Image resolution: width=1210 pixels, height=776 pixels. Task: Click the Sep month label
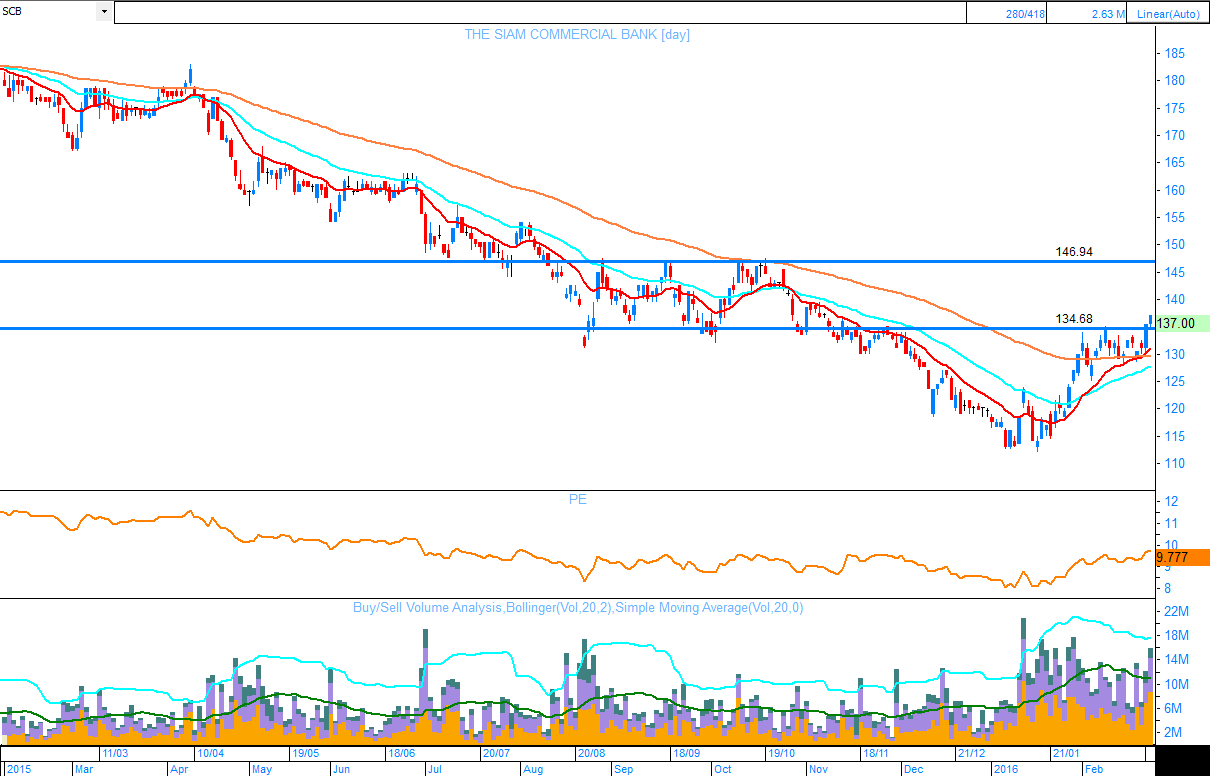point(623,770)
